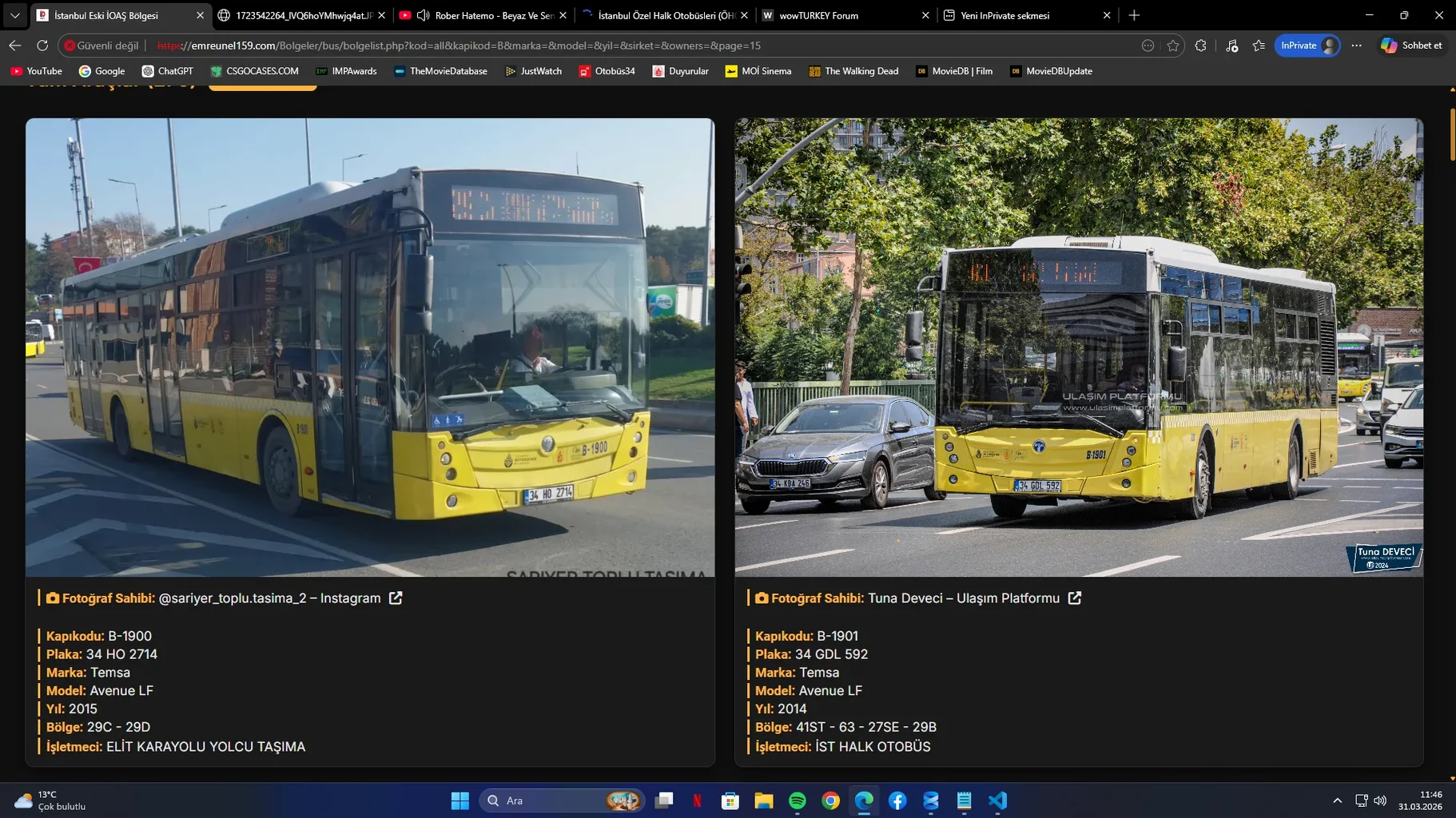This screenshot has width=1456, height=818.
Task: Click the InPrivate profile button
Action: pyautogui.click(x=1307, y=46)
